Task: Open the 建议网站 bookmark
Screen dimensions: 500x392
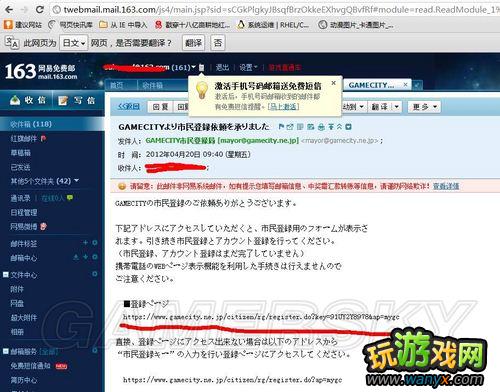Action: tap(23, 25)
